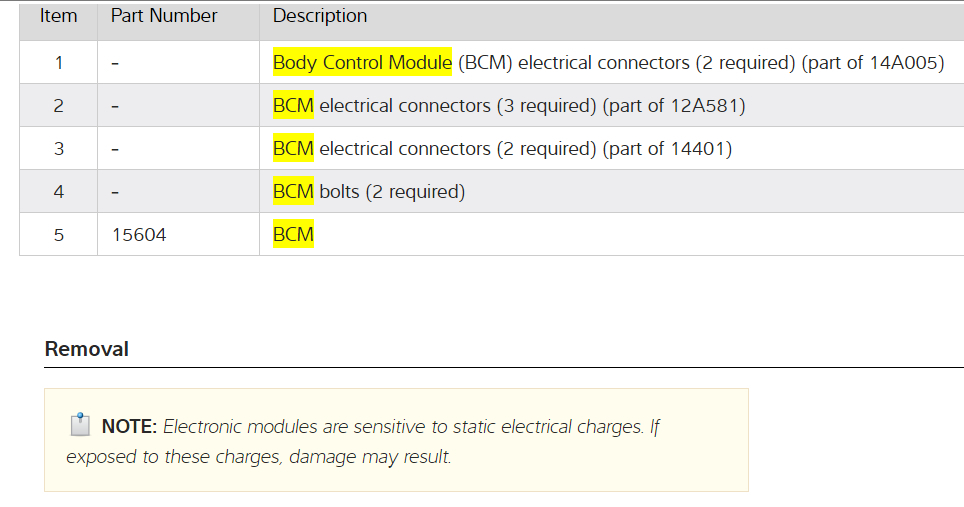Click the "Description" column header
Screen dimensions: 964x507
click(320, 16)
